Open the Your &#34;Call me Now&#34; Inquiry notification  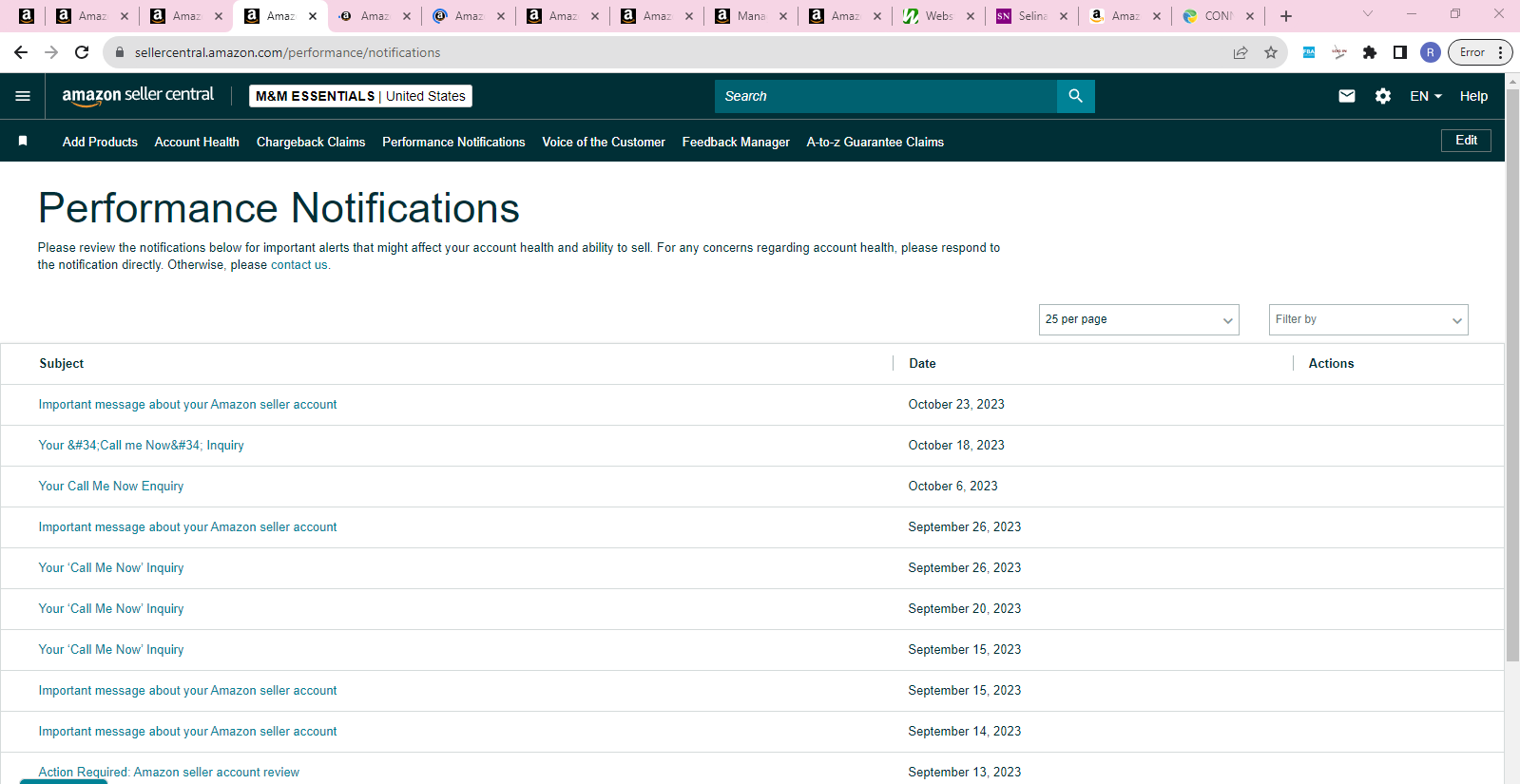click(x=141, y=446)
